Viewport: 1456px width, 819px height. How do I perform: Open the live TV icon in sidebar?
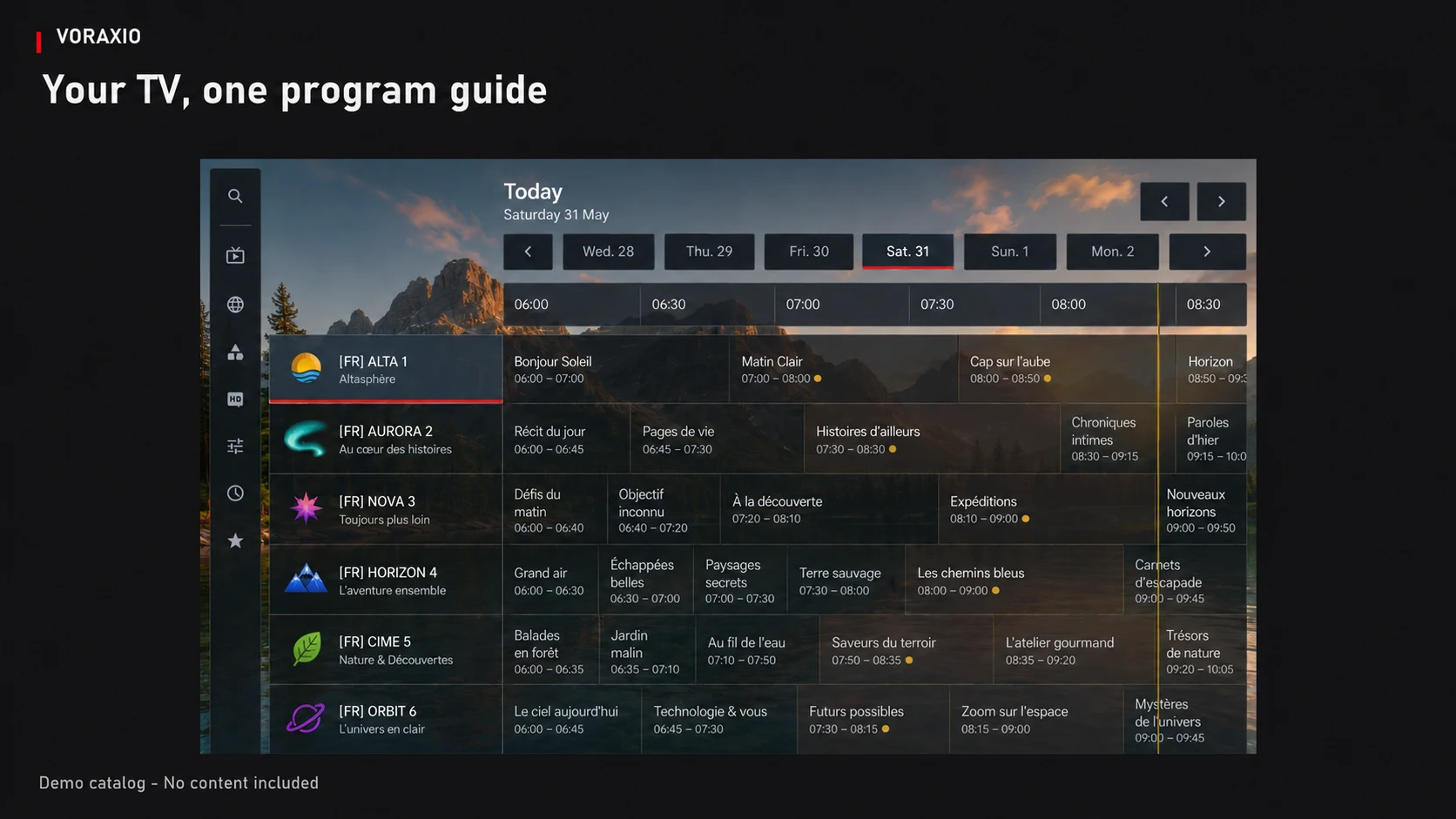pos(235,255)
